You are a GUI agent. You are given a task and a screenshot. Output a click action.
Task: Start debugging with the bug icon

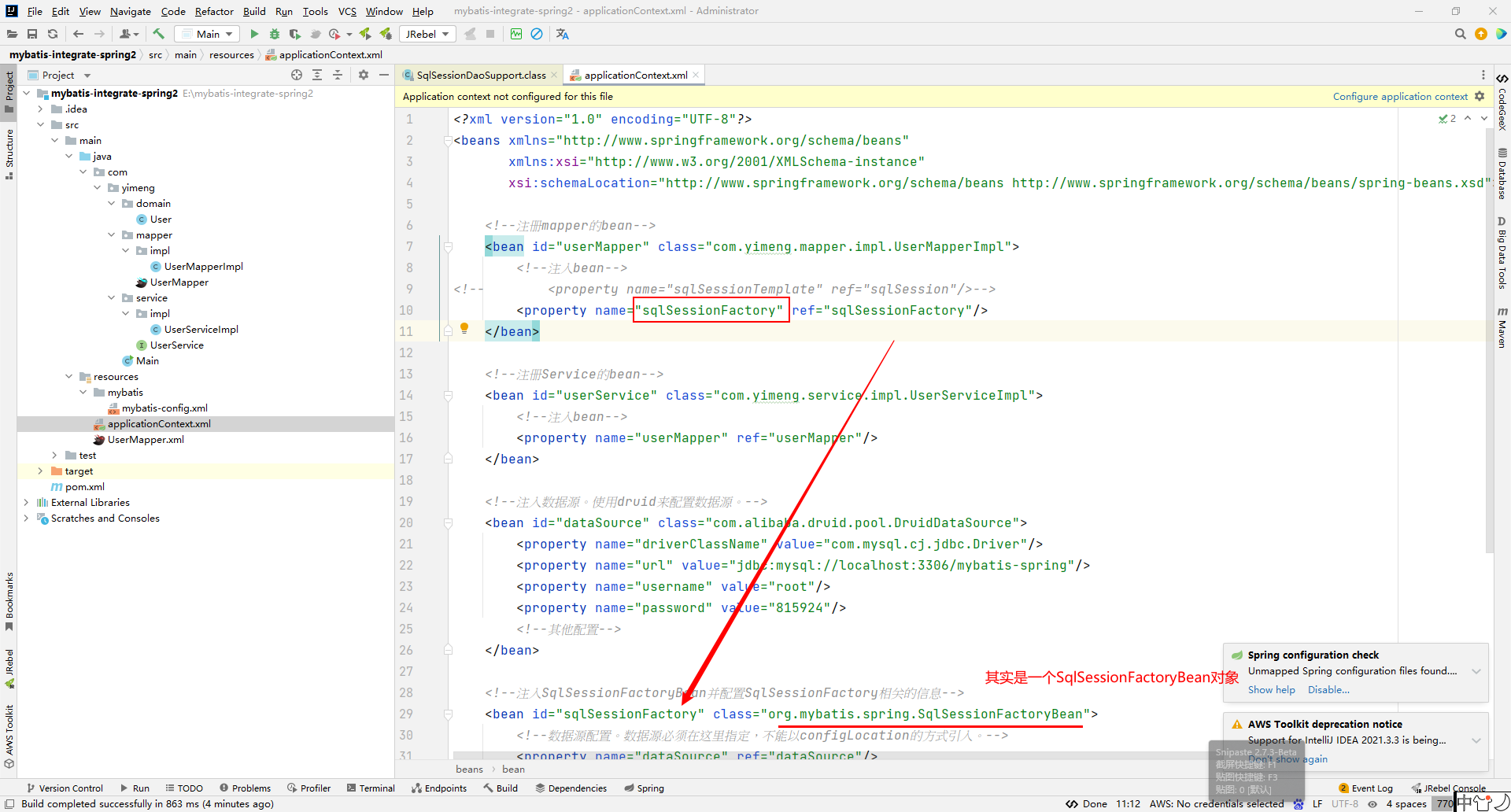click(x=274, y=34)
